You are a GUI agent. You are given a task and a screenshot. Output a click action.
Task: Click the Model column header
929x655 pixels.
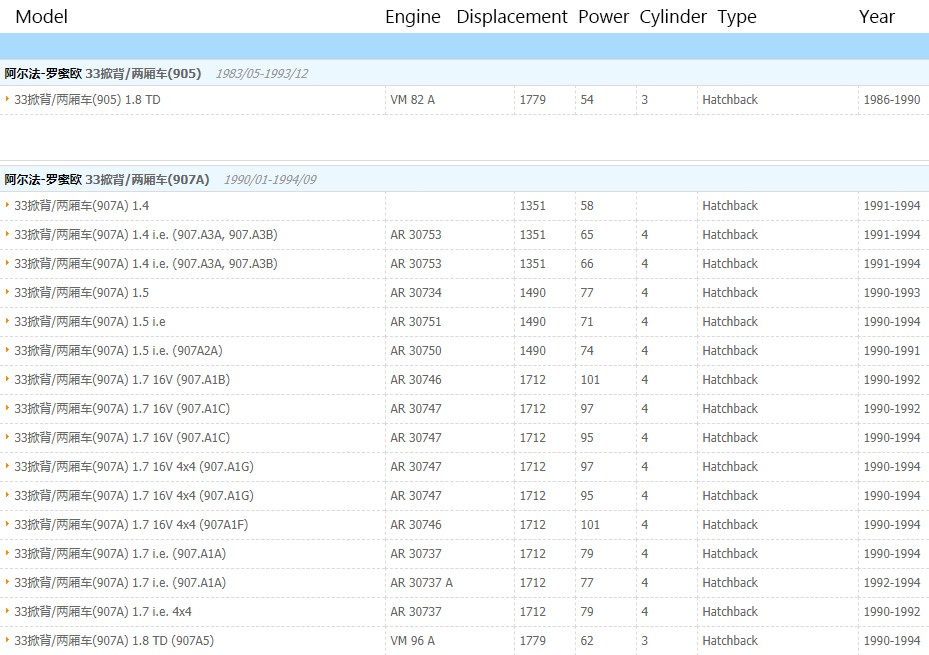(42, 17)
